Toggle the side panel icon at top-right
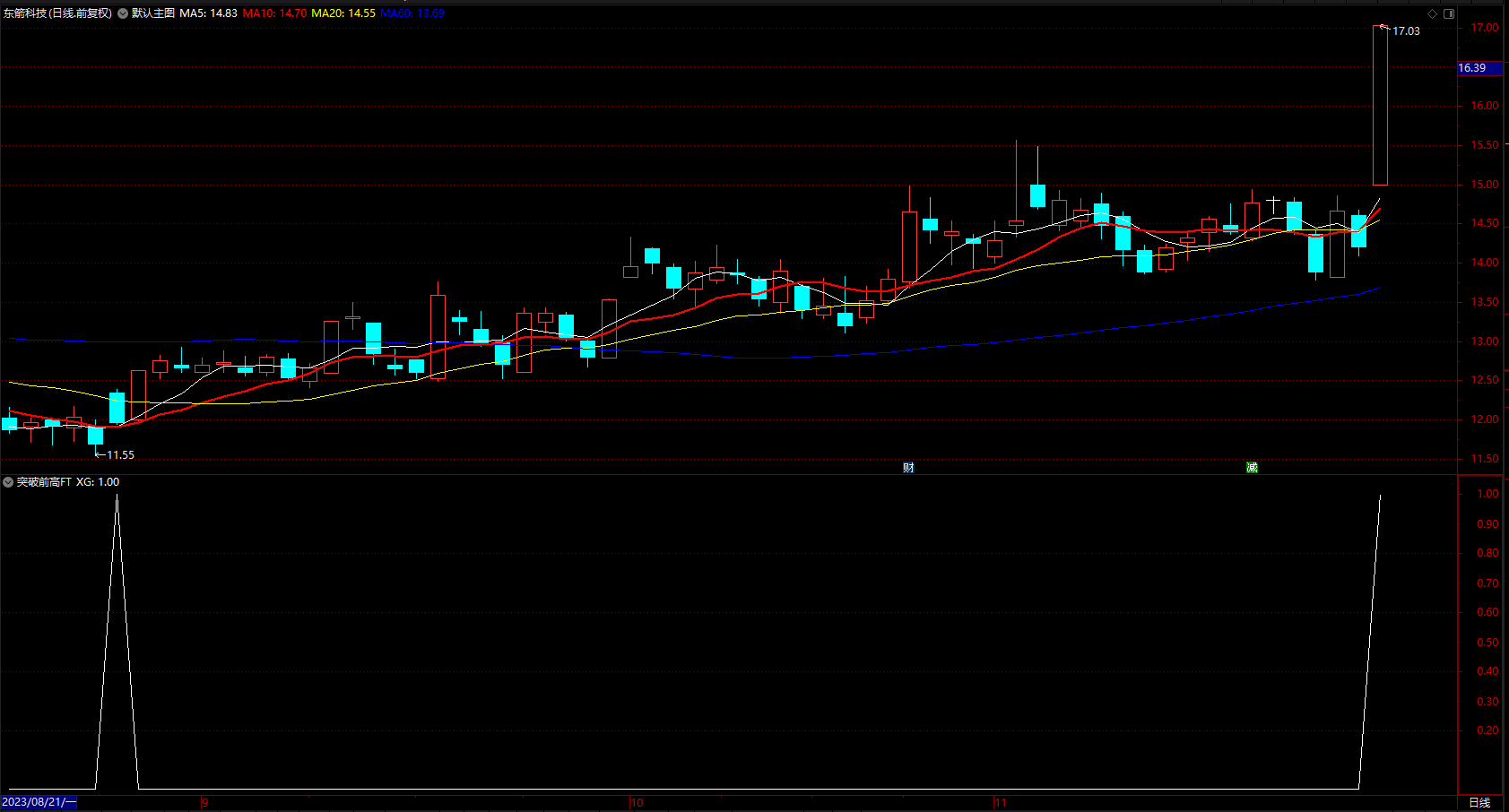This screenshot has width=1509, height=812. 1449,13
